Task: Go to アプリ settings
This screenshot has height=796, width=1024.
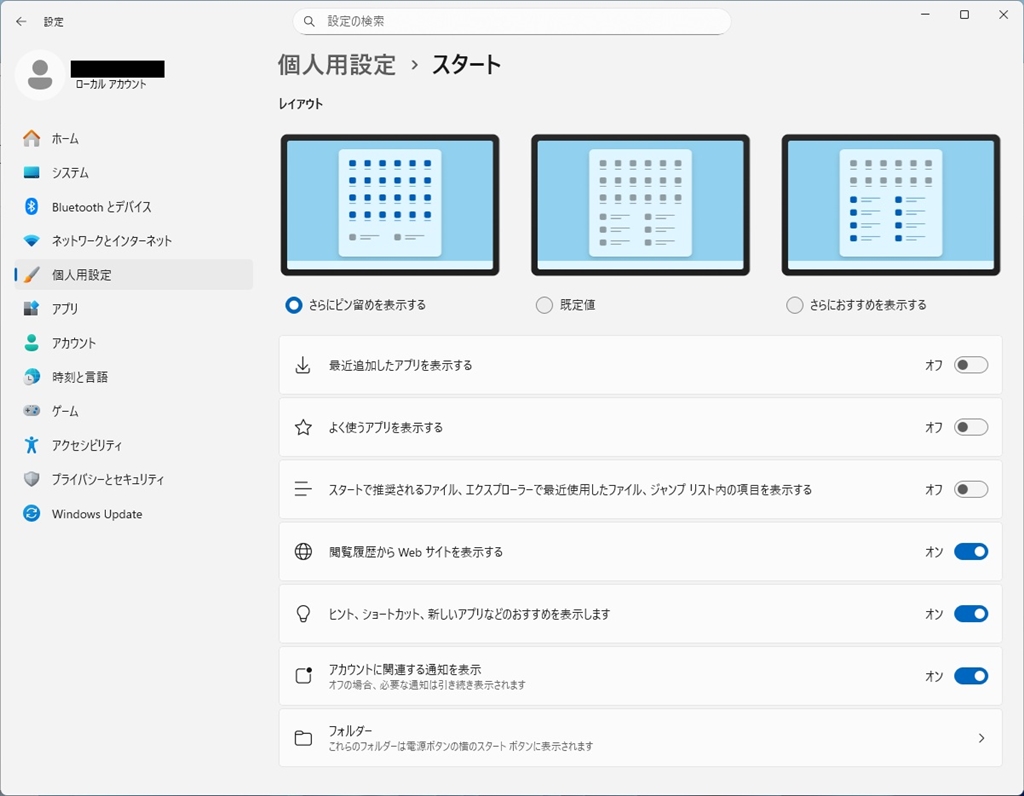Action: tap(134, 308)
